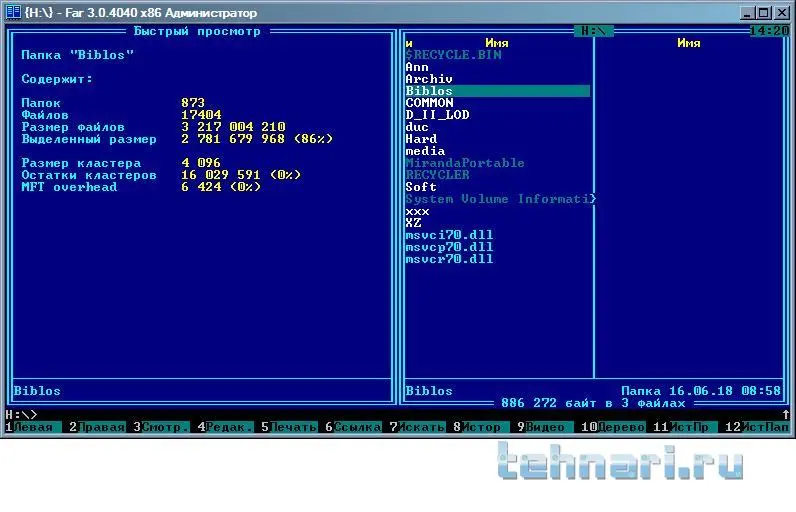Select the media folder

425,151
